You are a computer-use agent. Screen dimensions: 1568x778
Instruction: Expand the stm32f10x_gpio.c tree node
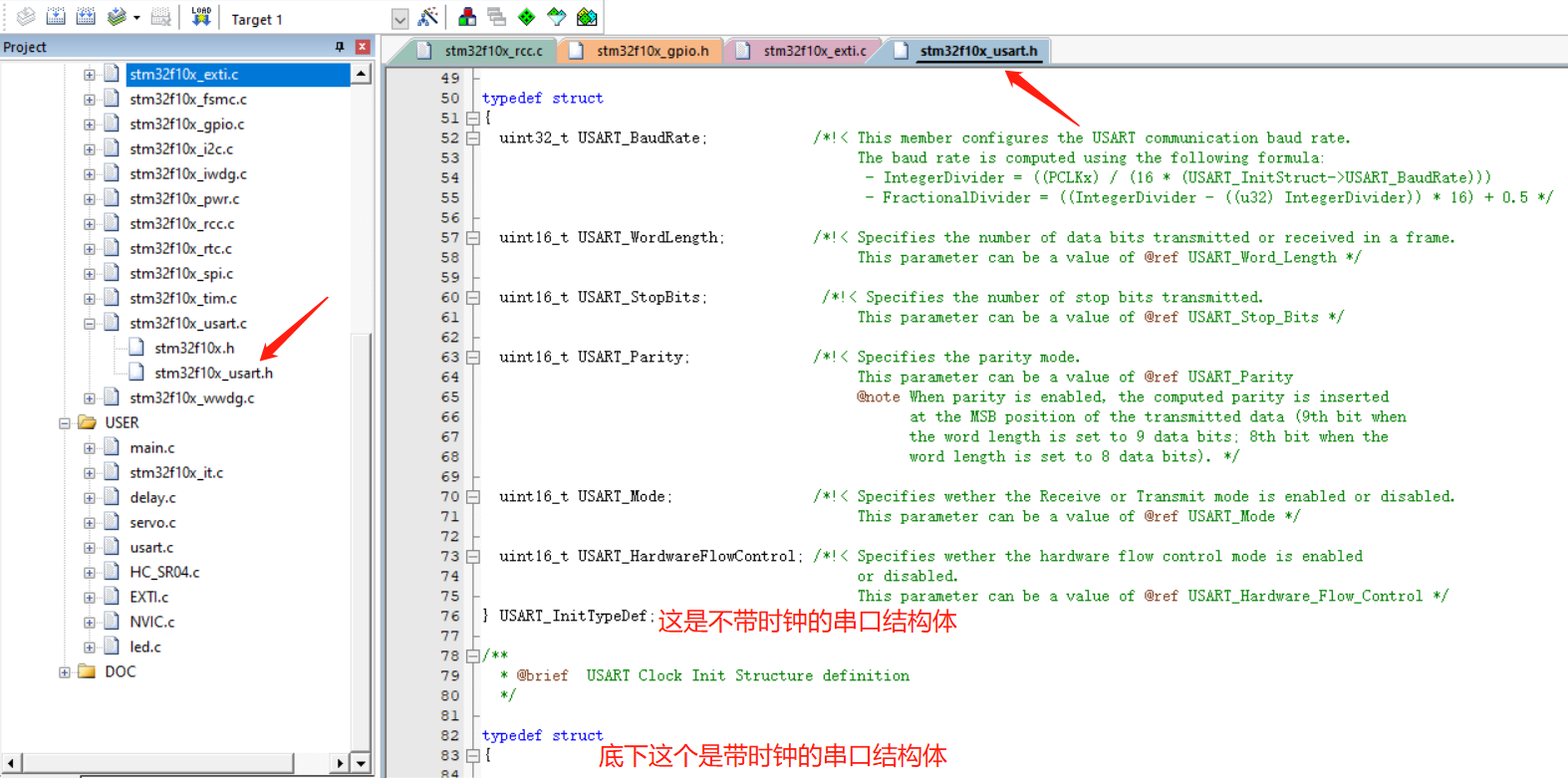pos(90,125)
